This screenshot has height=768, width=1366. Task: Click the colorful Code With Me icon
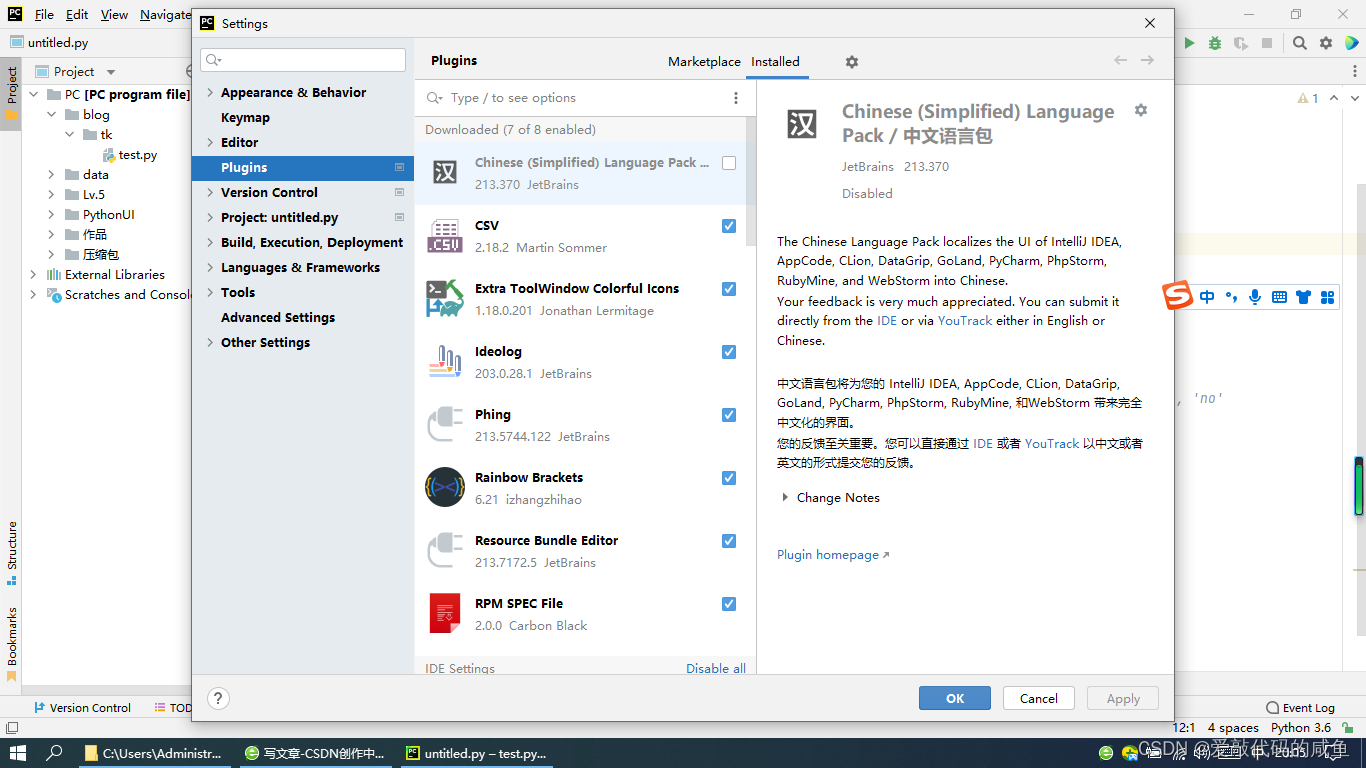pos(1352,43)
